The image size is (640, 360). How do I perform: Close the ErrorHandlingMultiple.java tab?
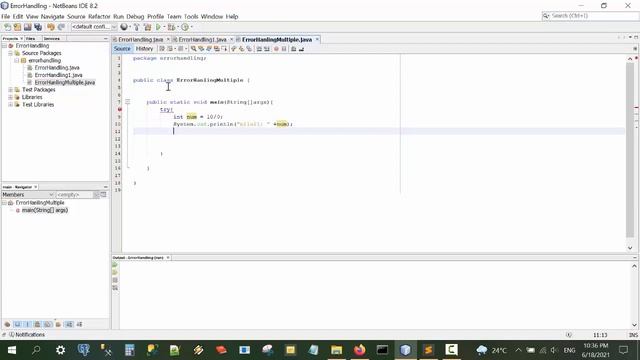click(317, 40)
